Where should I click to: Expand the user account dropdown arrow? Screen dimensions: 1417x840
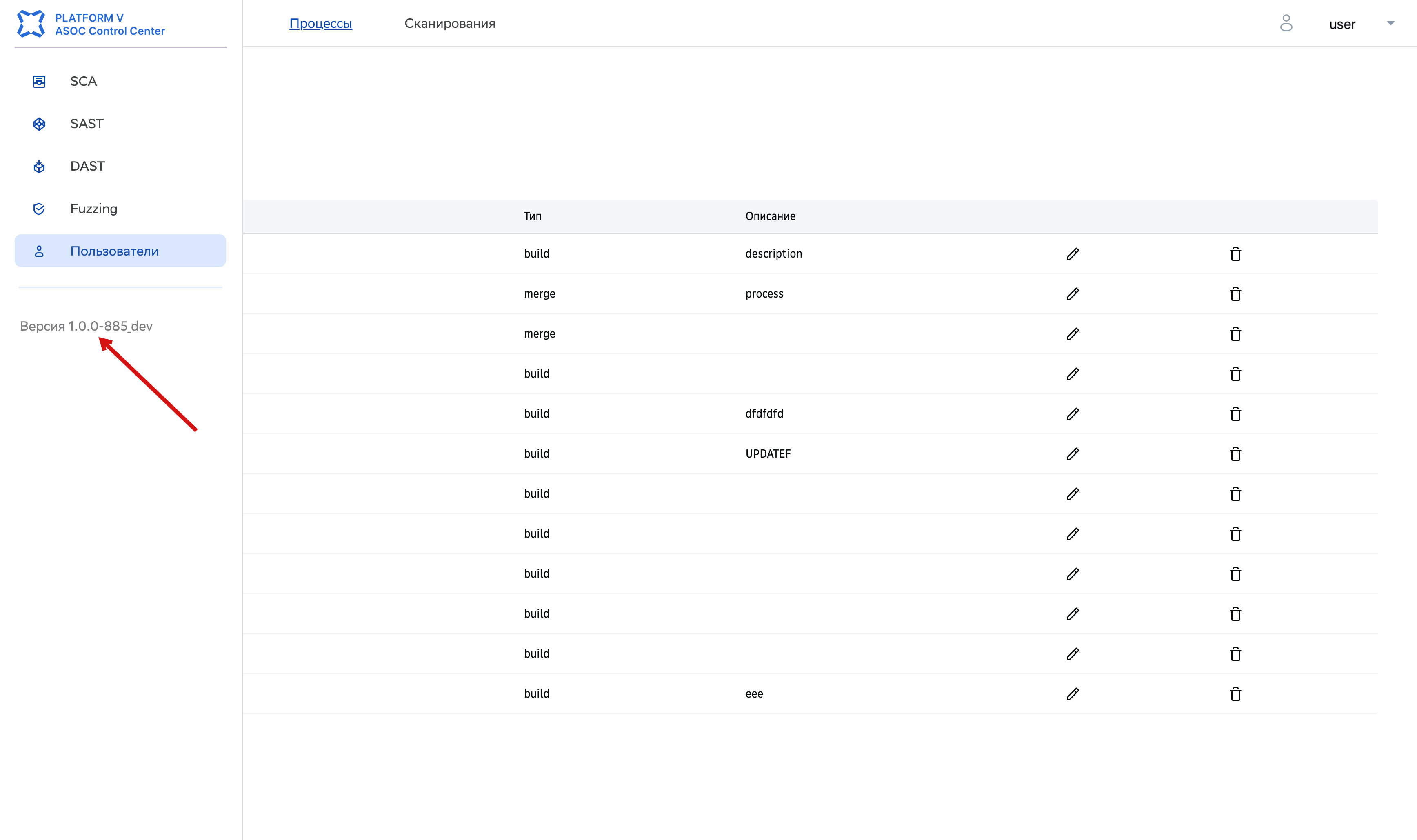click(x=1390, y=23)
